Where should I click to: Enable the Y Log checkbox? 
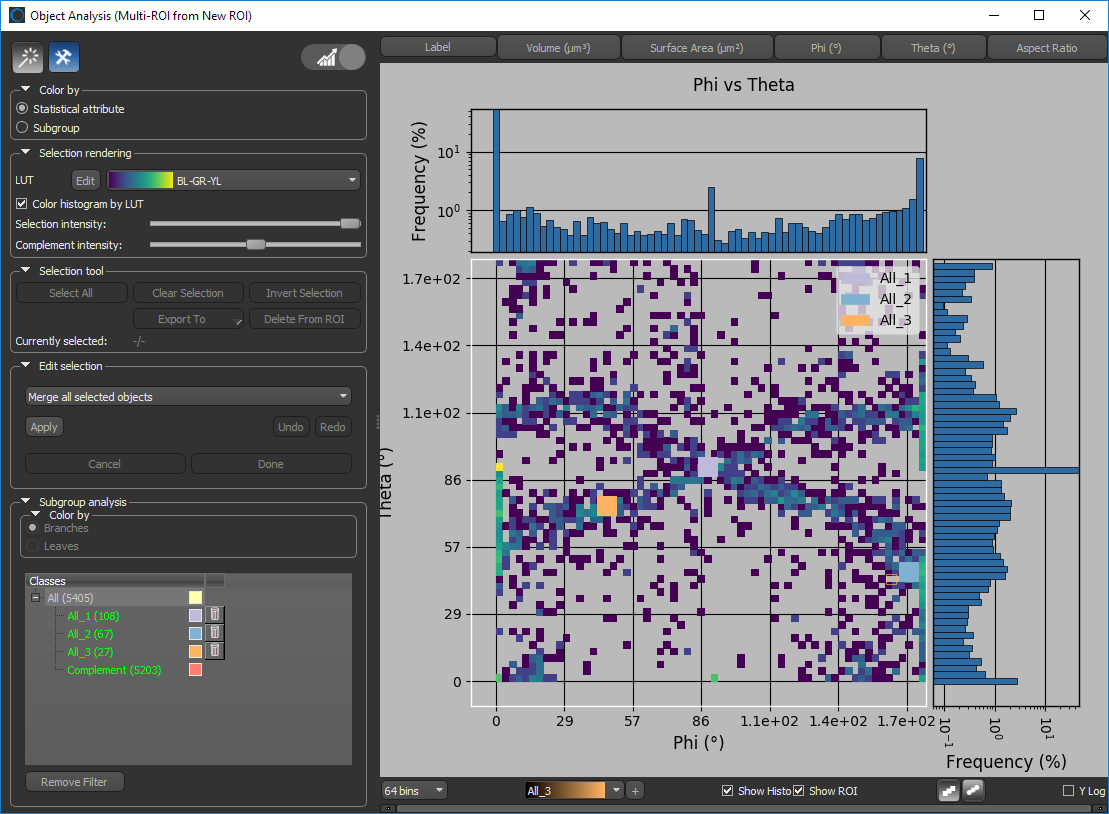(x=1068, y=791)
